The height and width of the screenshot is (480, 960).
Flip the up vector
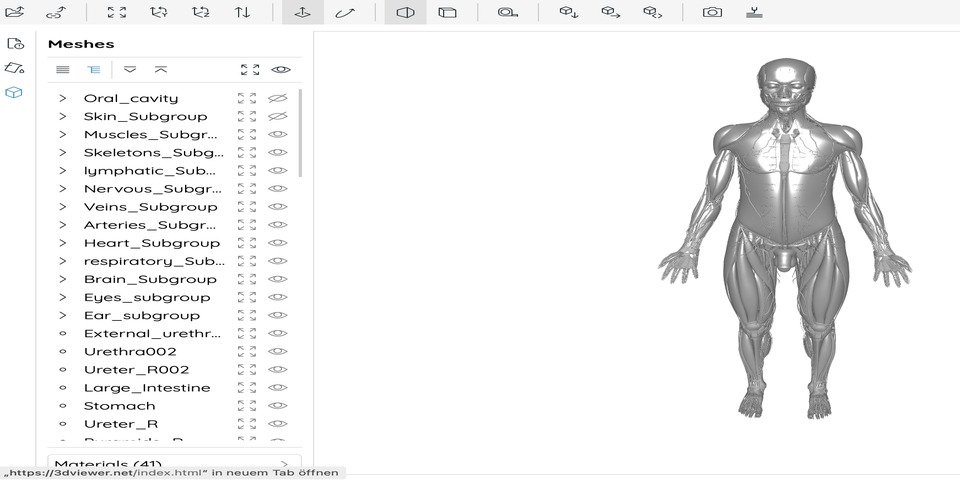click(243, 12)
